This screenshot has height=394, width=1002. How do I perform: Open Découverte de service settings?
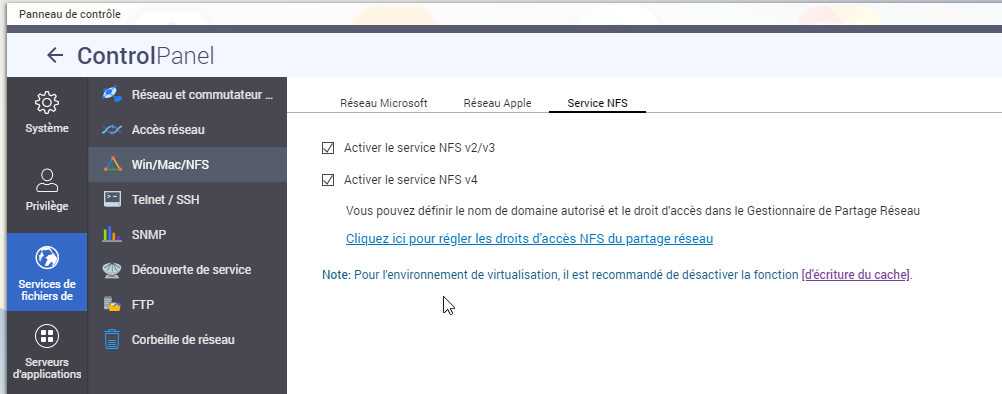pyautogui.click(x=187, y=269)
